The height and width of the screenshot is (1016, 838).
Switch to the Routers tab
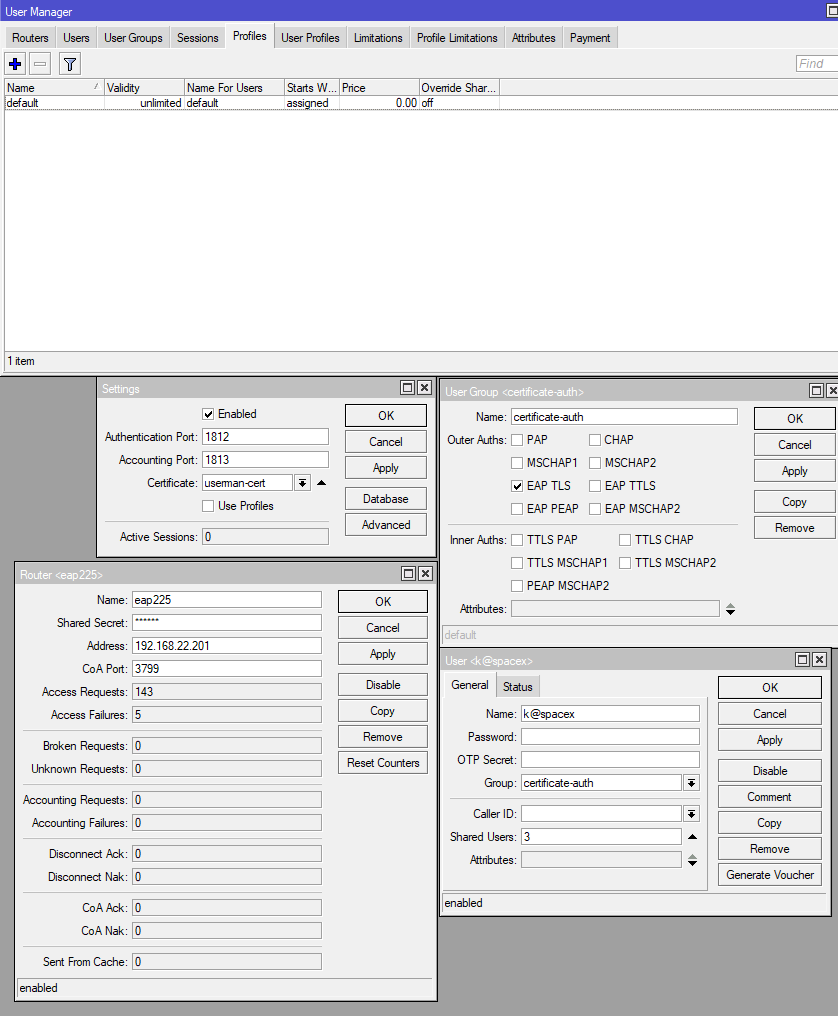30,38
